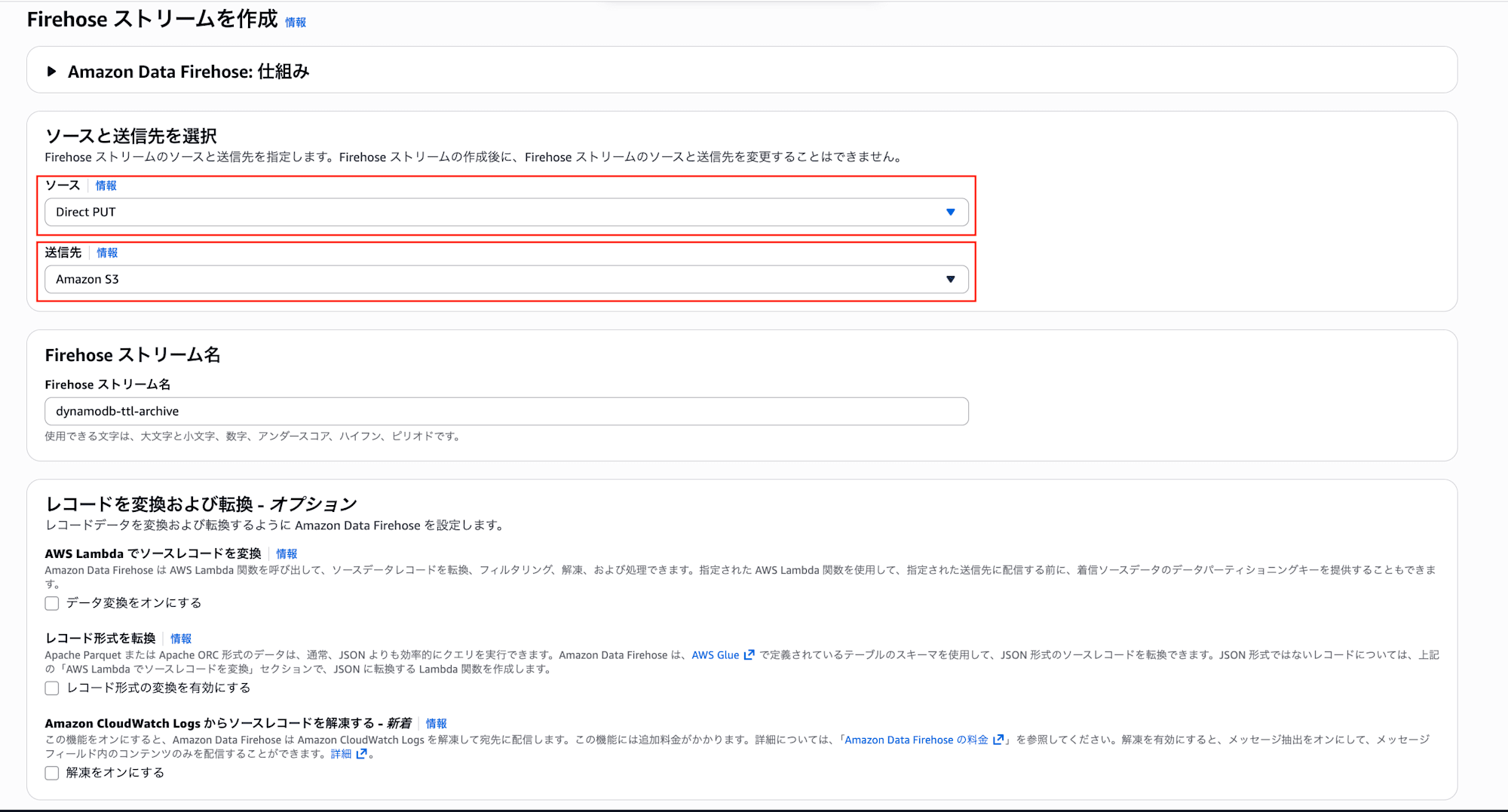1508x812 pixels.
Task: Enable the データ変換をオンにする checkbox
Action: pyautogui.click(x=52, y=603)
